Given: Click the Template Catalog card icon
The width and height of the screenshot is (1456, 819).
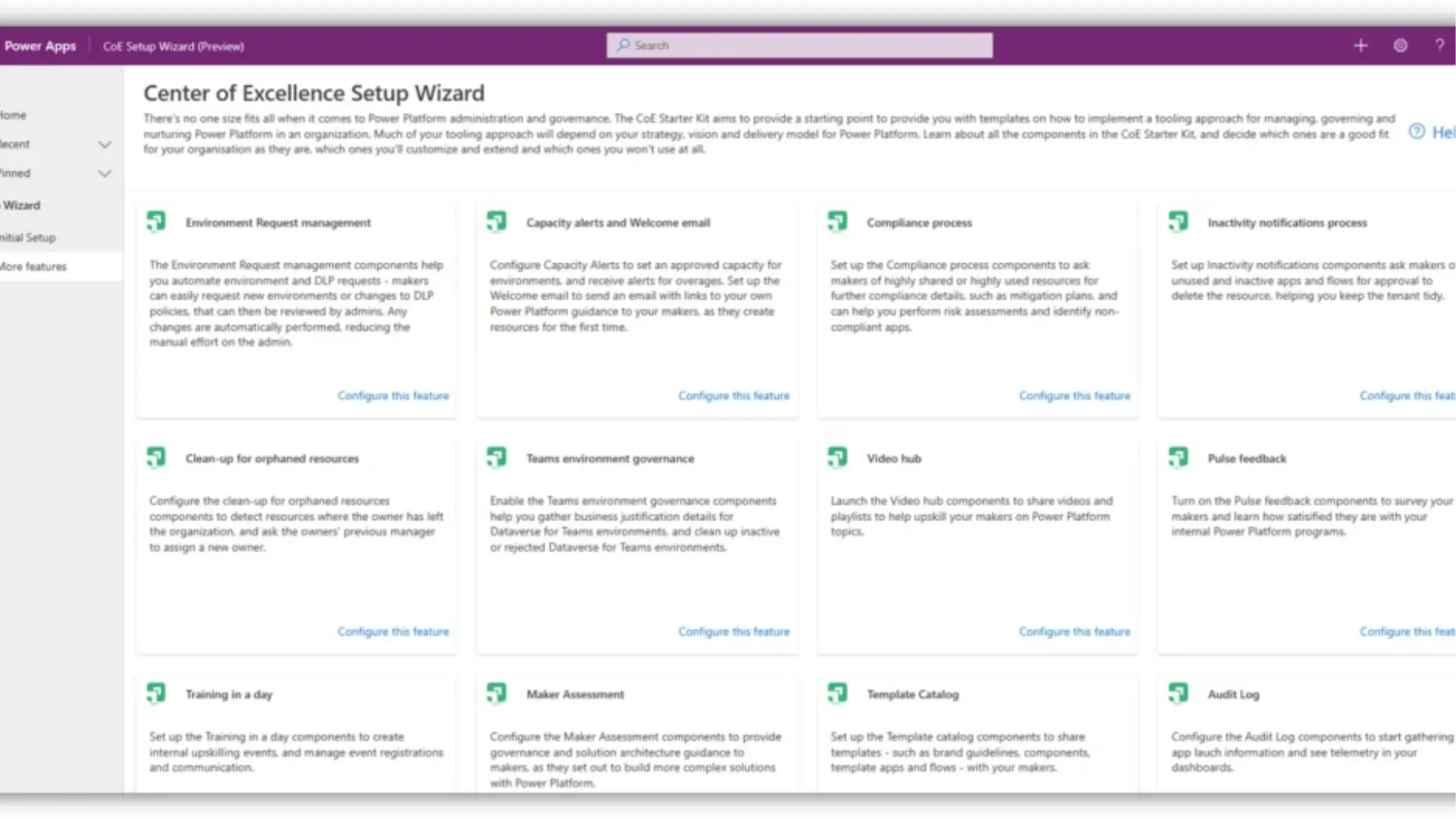Looking at the screenshot, I should 837,693.
